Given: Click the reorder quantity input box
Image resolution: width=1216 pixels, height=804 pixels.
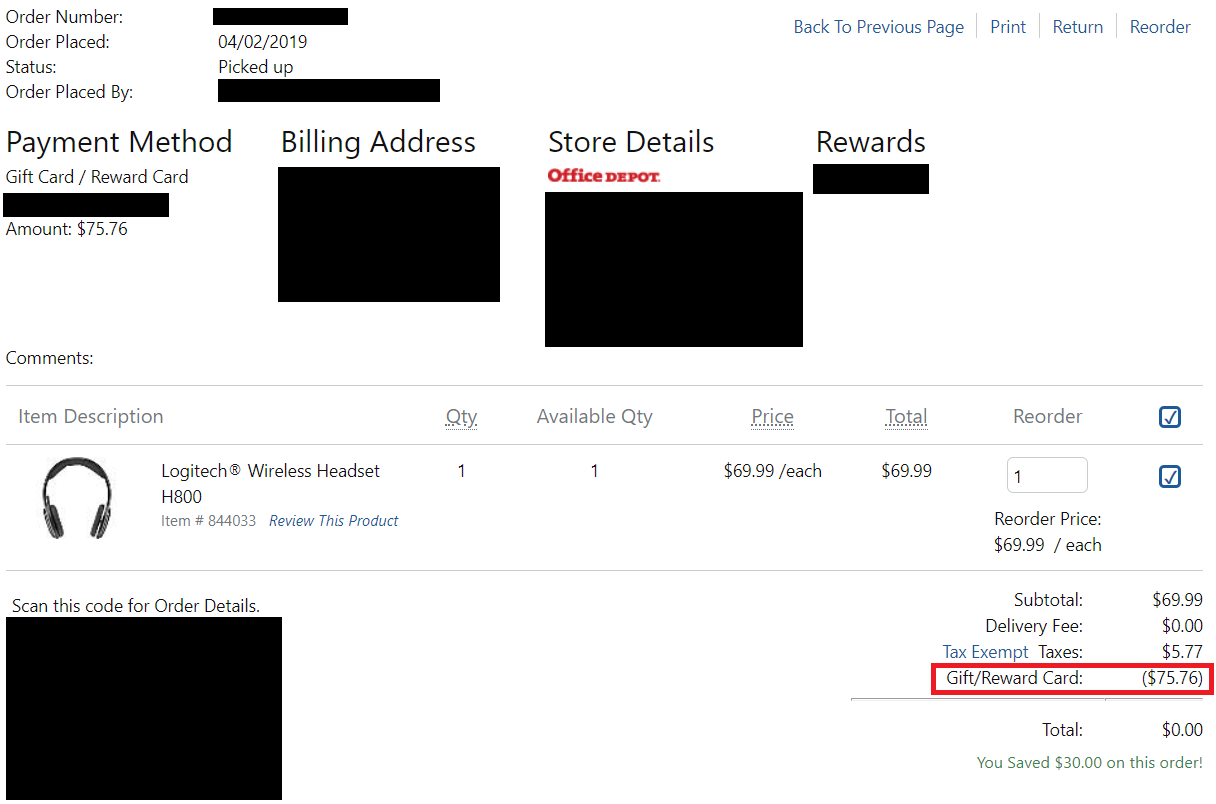Looking at the screenshot, I should (x=1046, y=476).
